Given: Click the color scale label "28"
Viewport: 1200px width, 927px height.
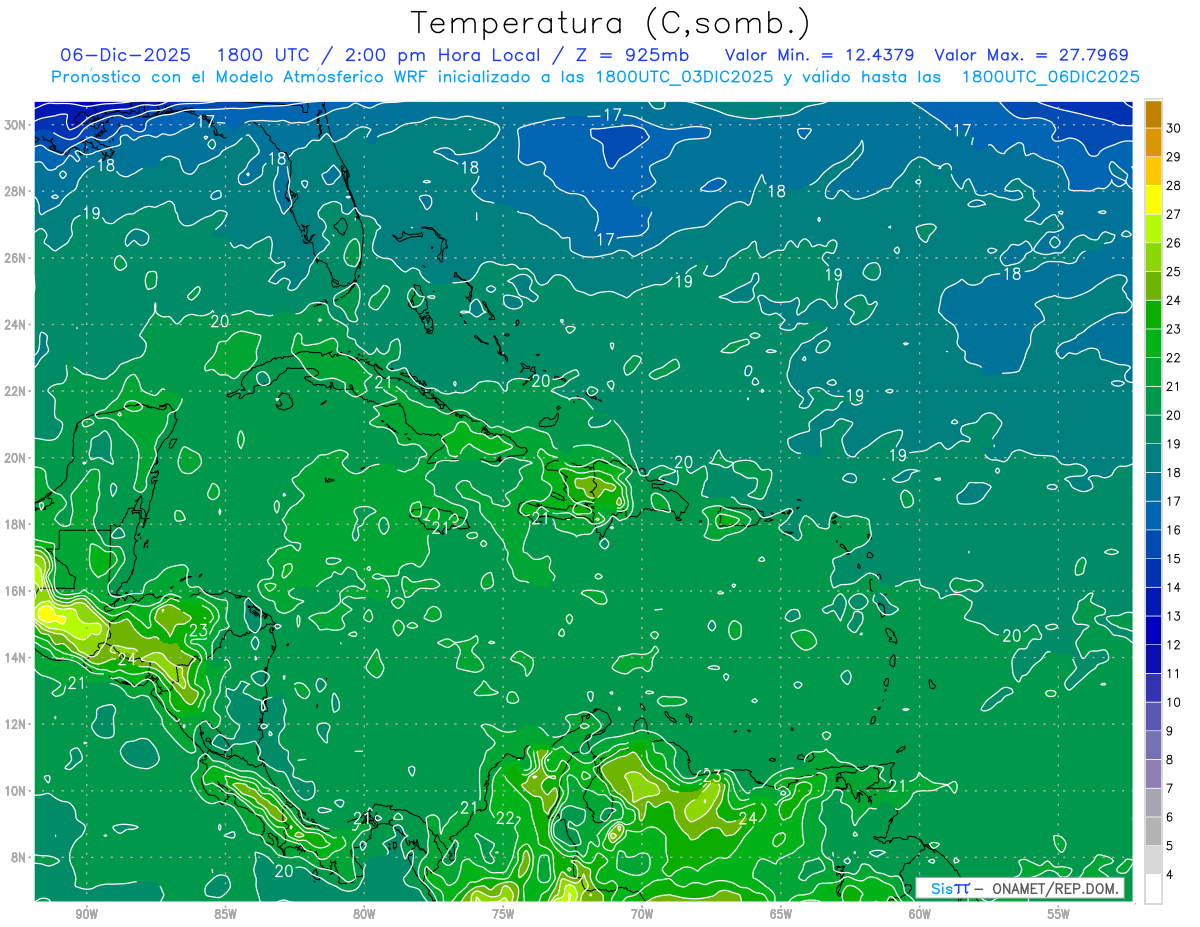Looking at the screenshot, I should [x=1174, y=186].
